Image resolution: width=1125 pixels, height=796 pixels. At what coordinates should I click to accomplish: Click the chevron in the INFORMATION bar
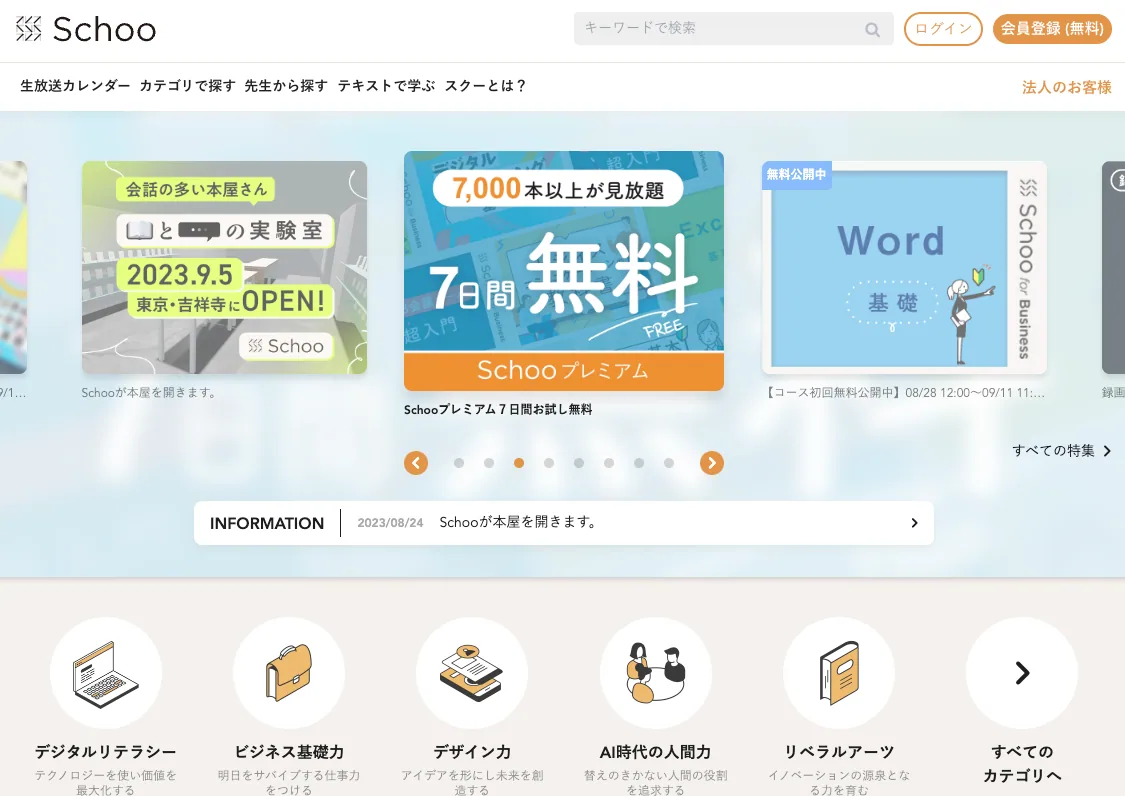[914, 523]
